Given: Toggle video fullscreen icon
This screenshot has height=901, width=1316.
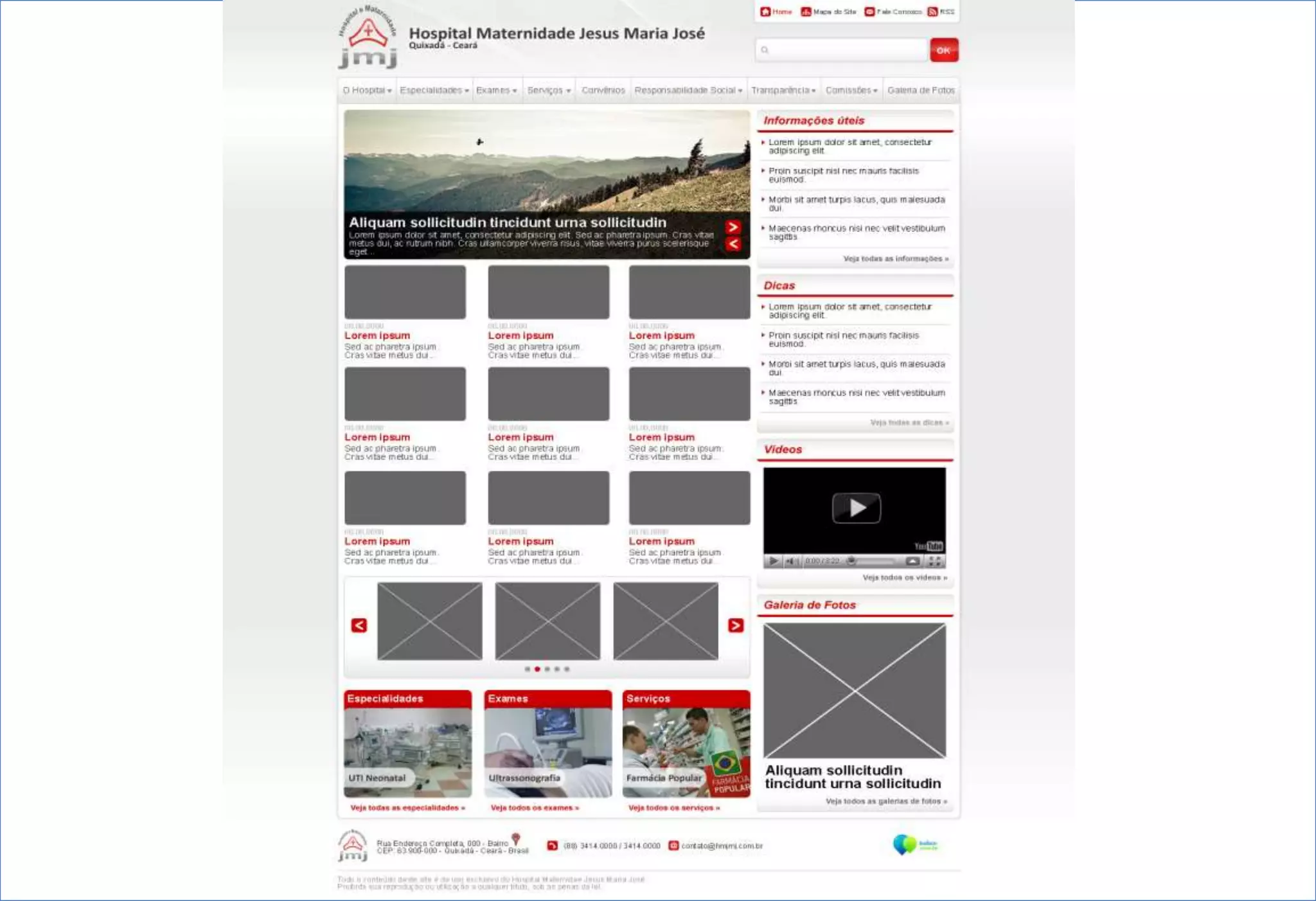Looking at the screenshot, I should 935,561.
